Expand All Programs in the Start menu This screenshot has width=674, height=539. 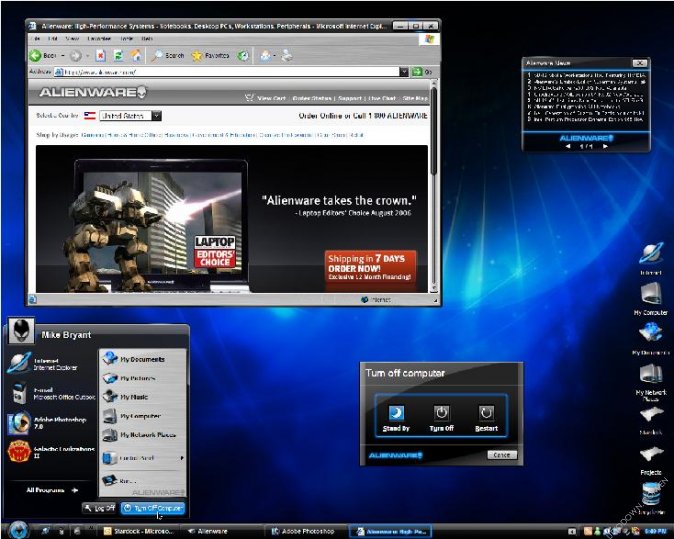pyautogui.click(x=52, y=490)
